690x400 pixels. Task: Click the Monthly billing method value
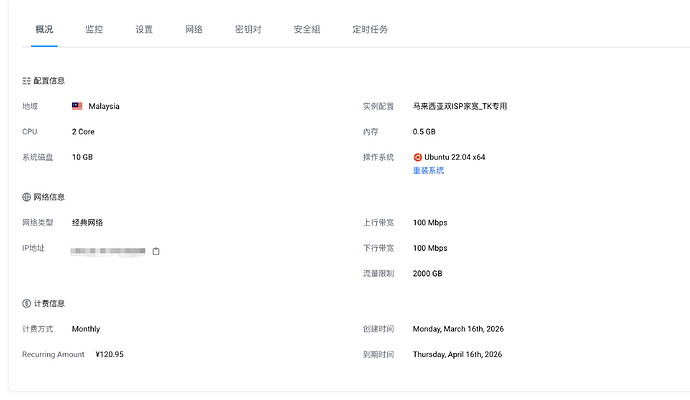tap(86, 329)
